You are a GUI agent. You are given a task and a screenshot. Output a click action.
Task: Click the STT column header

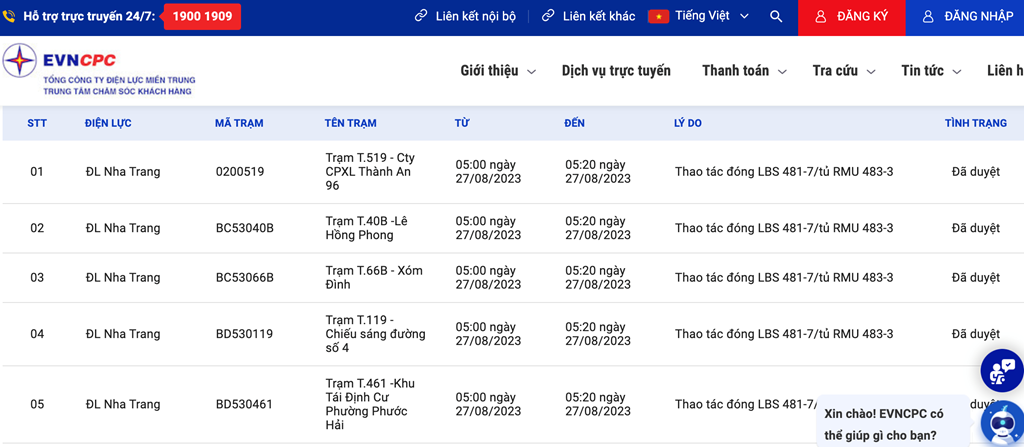tap(37, 123)
